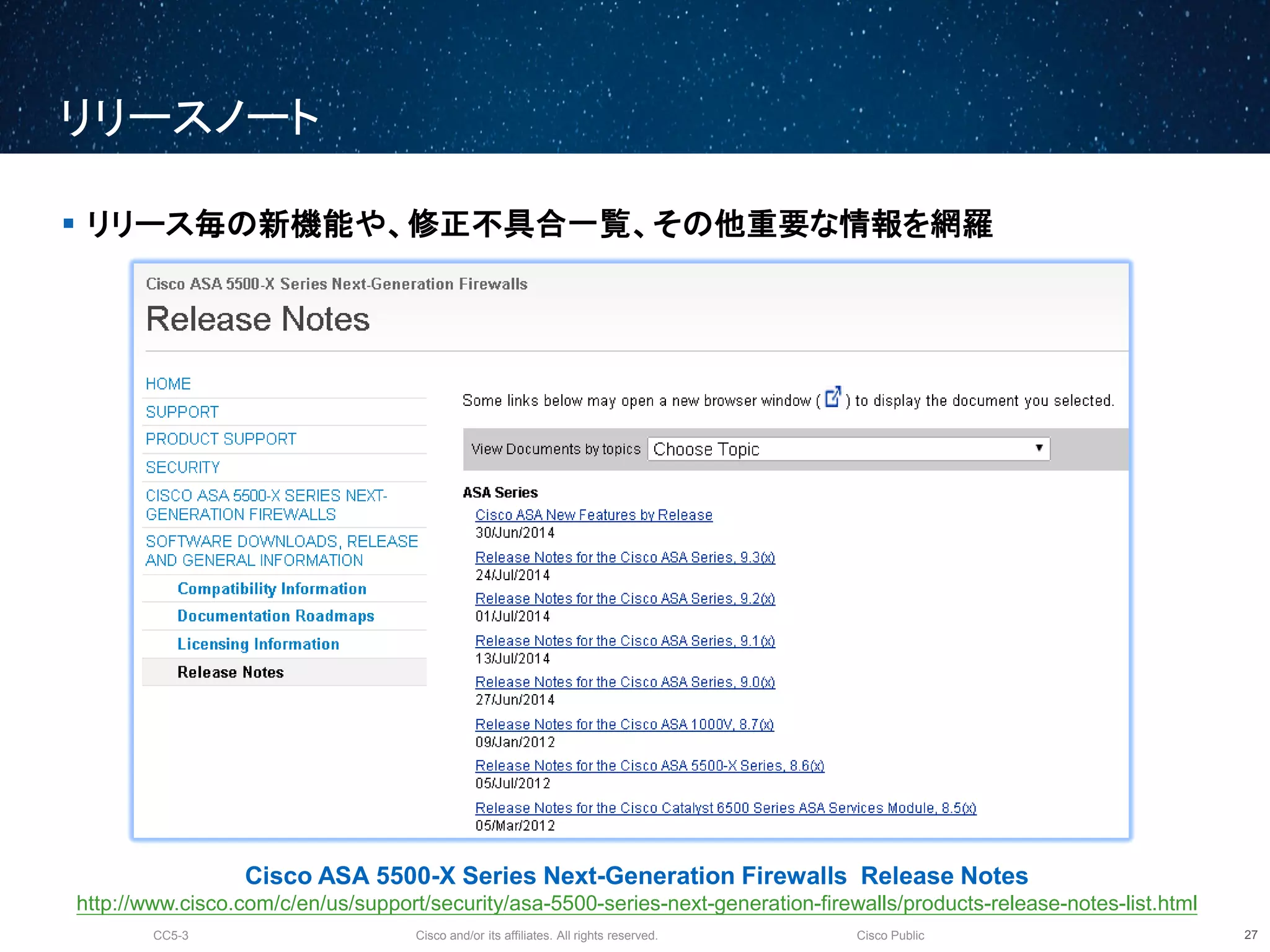Select SECURITY in the sidebar navigation
The height and width of the screenshot is (952, 1270).
click(x=183, y=467)
